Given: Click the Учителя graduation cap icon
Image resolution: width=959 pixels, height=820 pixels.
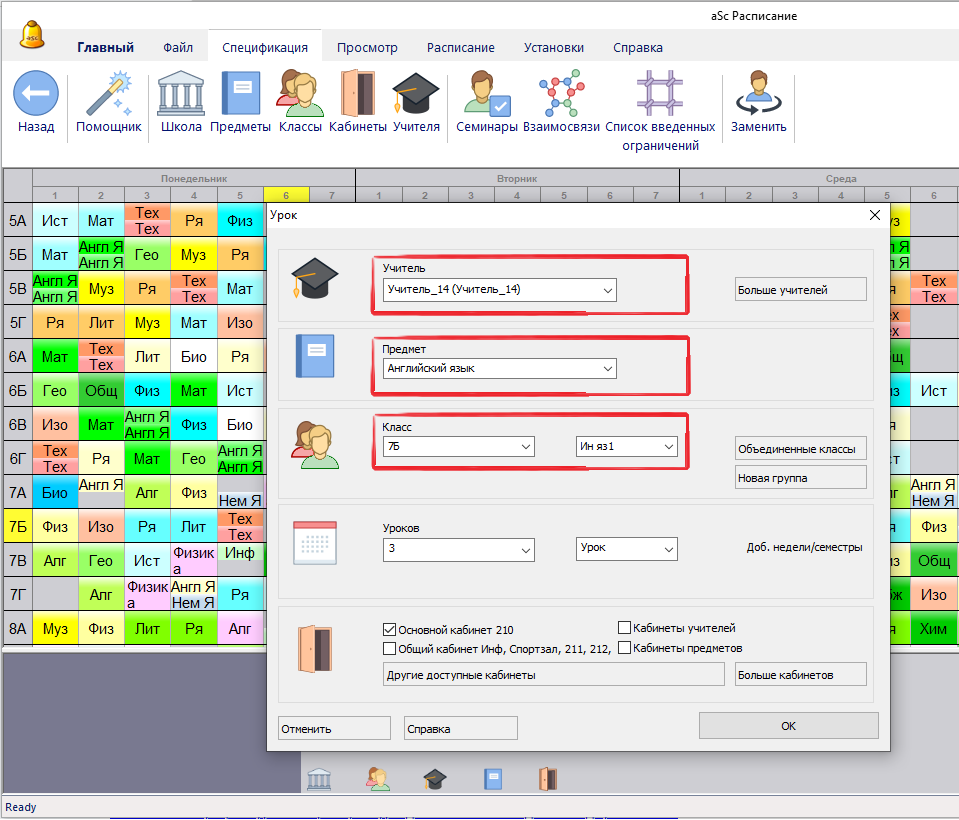Looking at the screenshot, I should pos(416,94).
